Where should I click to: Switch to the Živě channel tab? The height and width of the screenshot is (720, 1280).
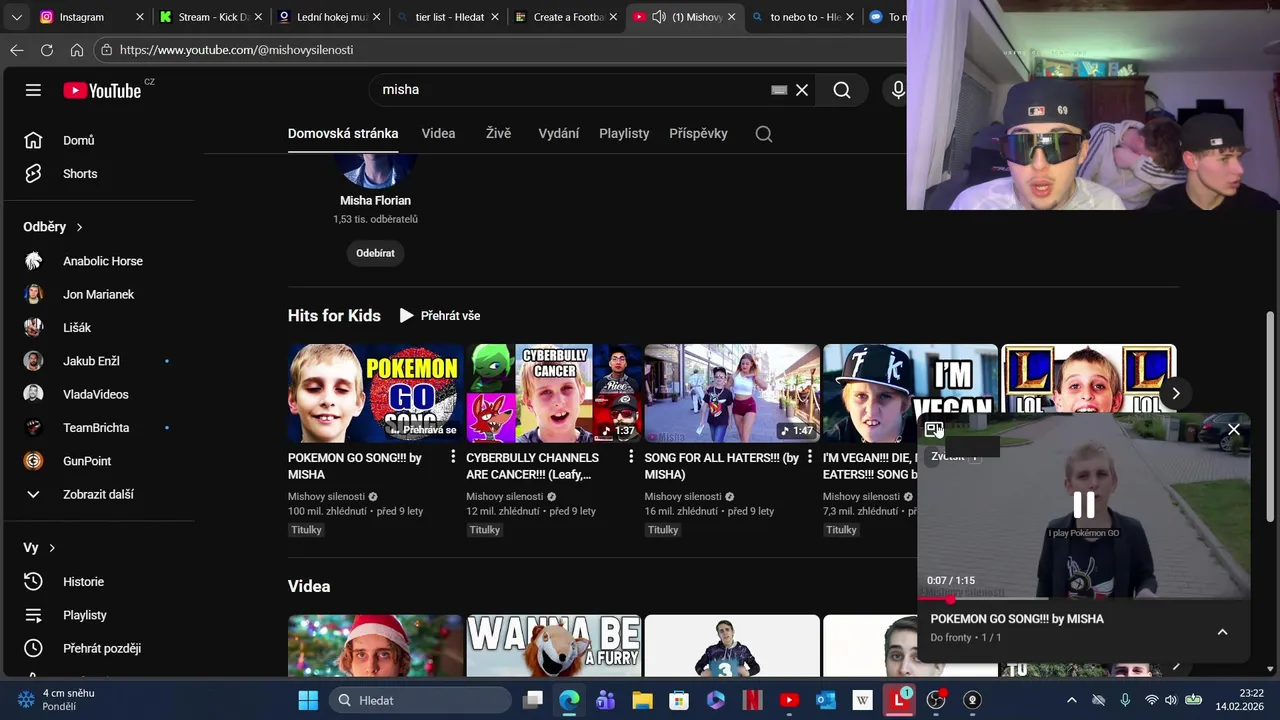(x=498, y=134)
